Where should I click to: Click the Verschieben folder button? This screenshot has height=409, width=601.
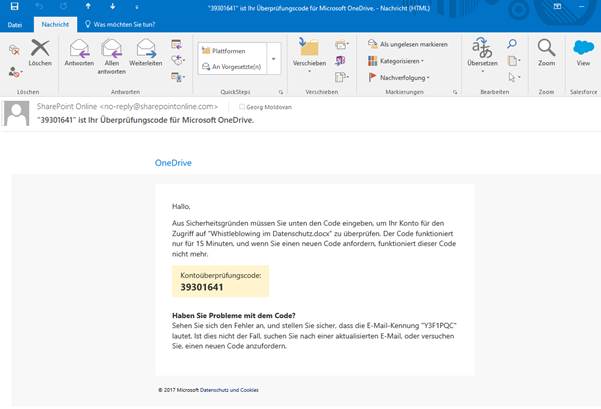[309, 54]
